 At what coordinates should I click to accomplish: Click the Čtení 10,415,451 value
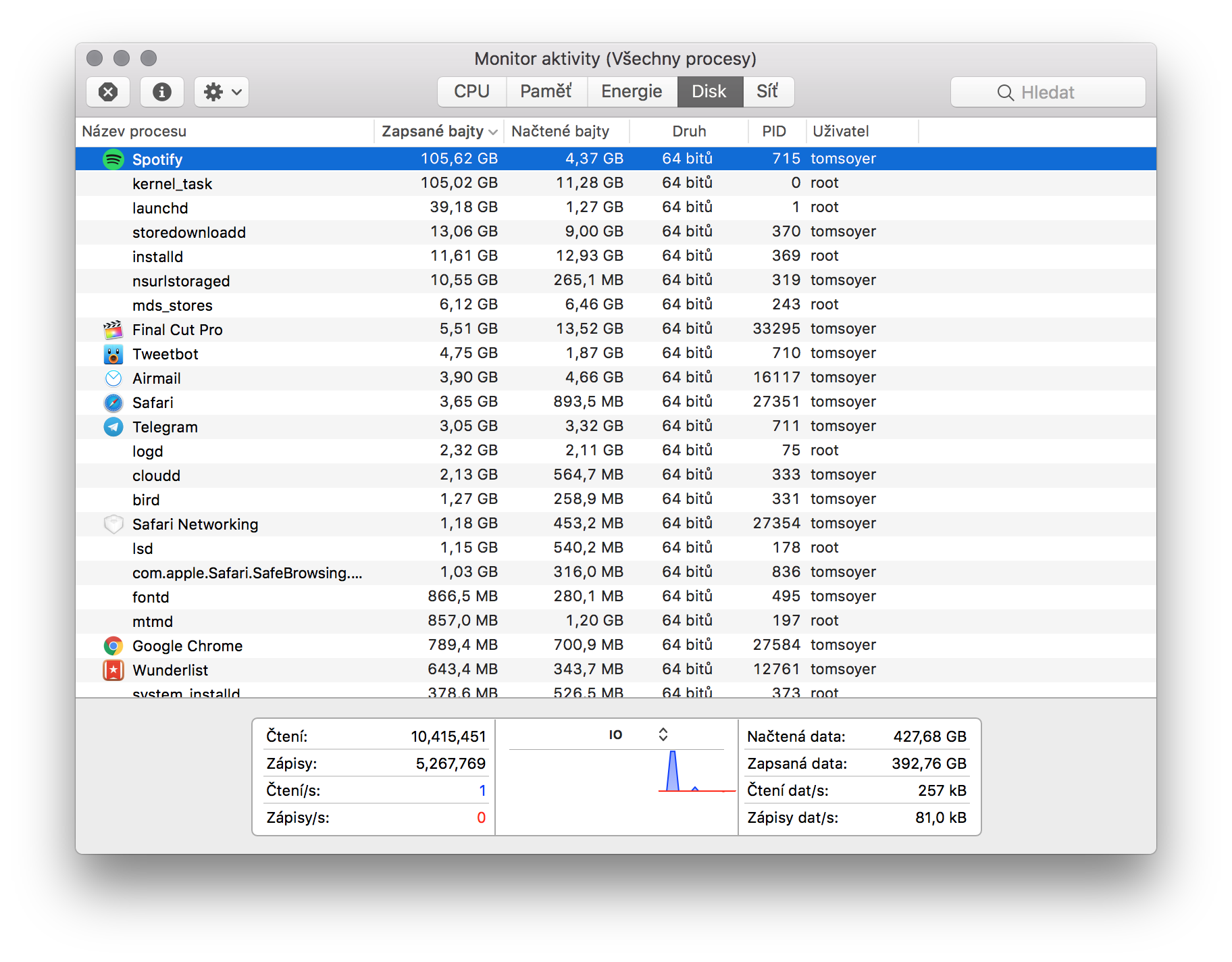(x=448, y=736)
